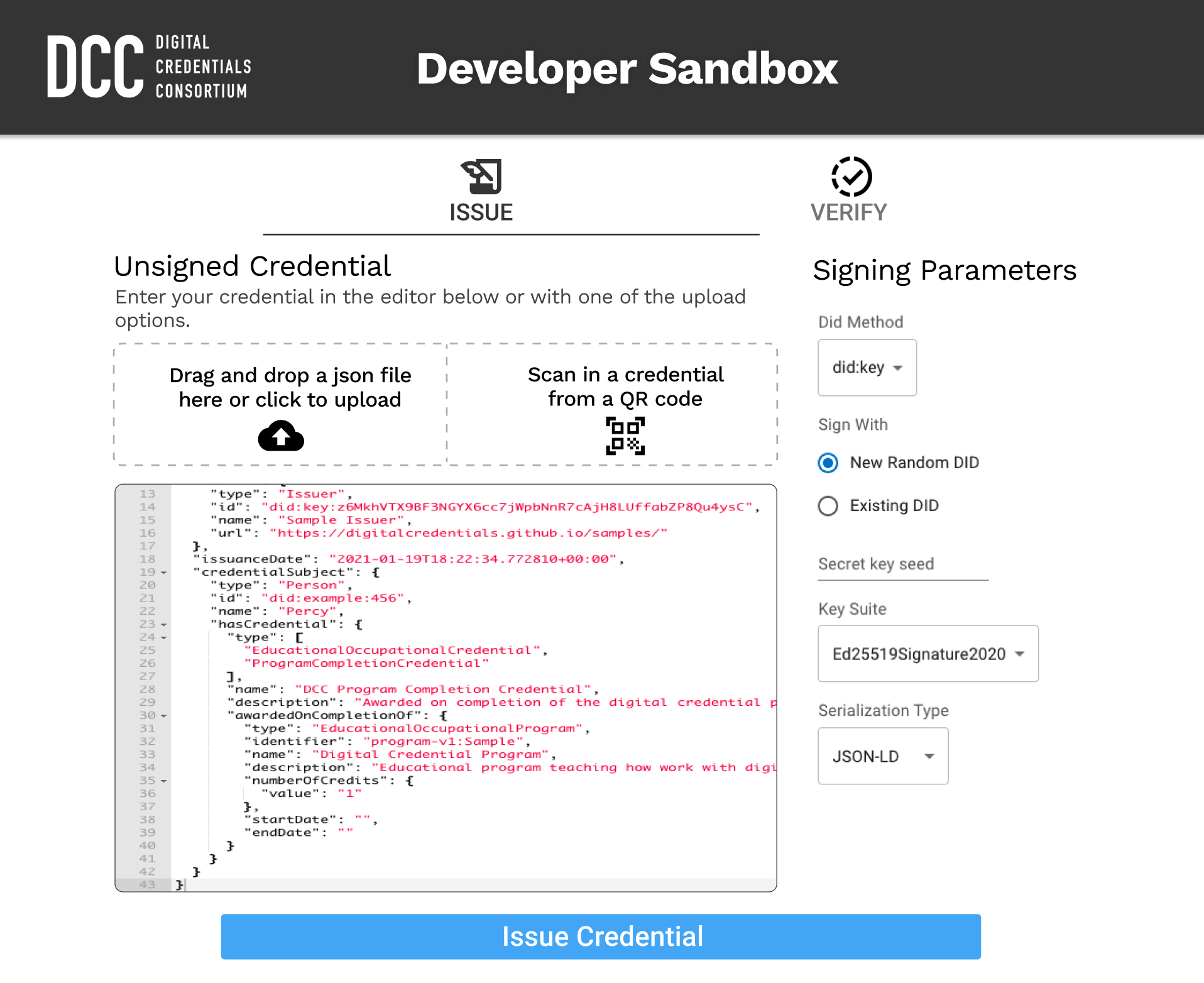Collapse the hasCredential block at line 23
The height and width of the screenshot is (983, 1204).
(x=163, y=625)
